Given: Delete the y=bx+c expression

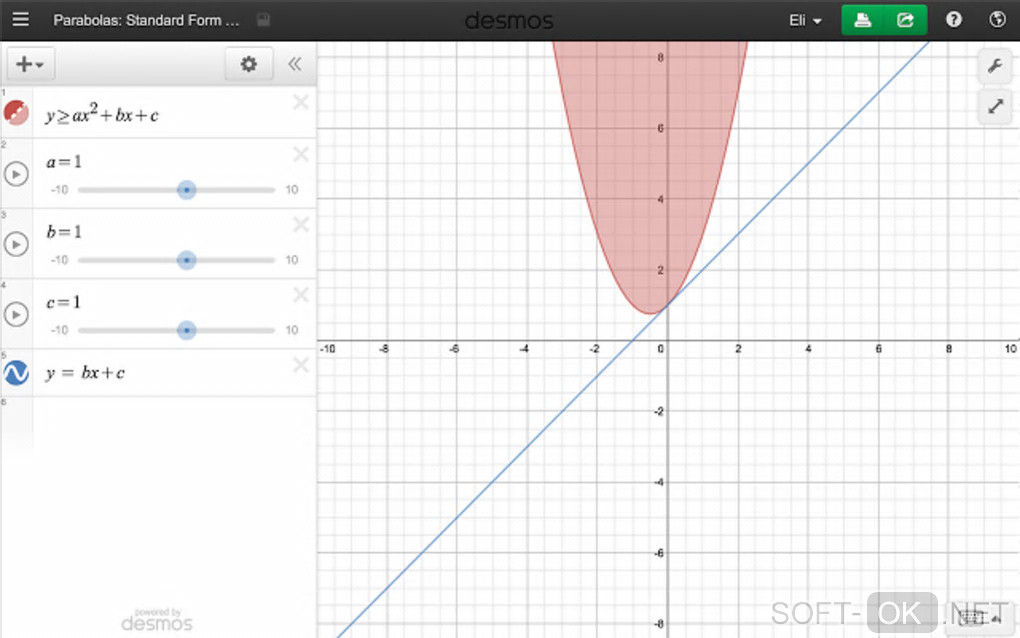Looking at the screenshot, I should 301,365.
